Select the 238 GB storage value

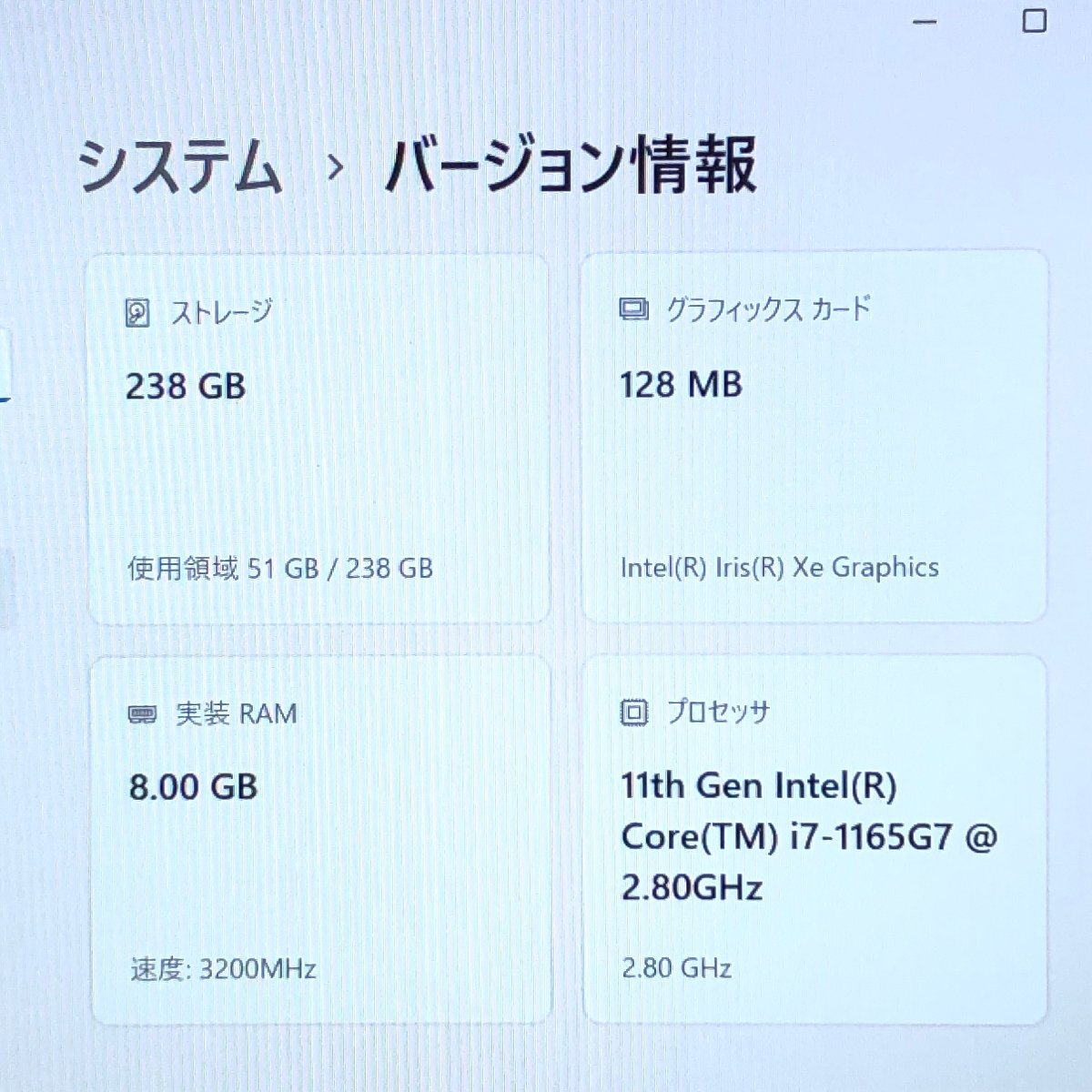click(185, 384)
